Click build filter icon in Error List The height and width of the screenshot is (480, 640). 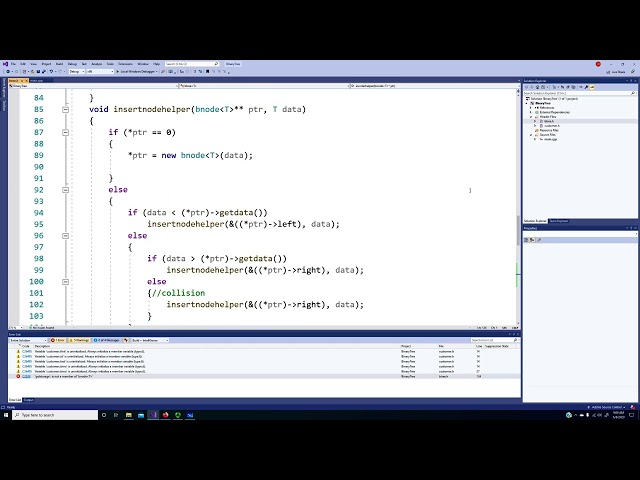pyautogui.click(x=126, y=340)
